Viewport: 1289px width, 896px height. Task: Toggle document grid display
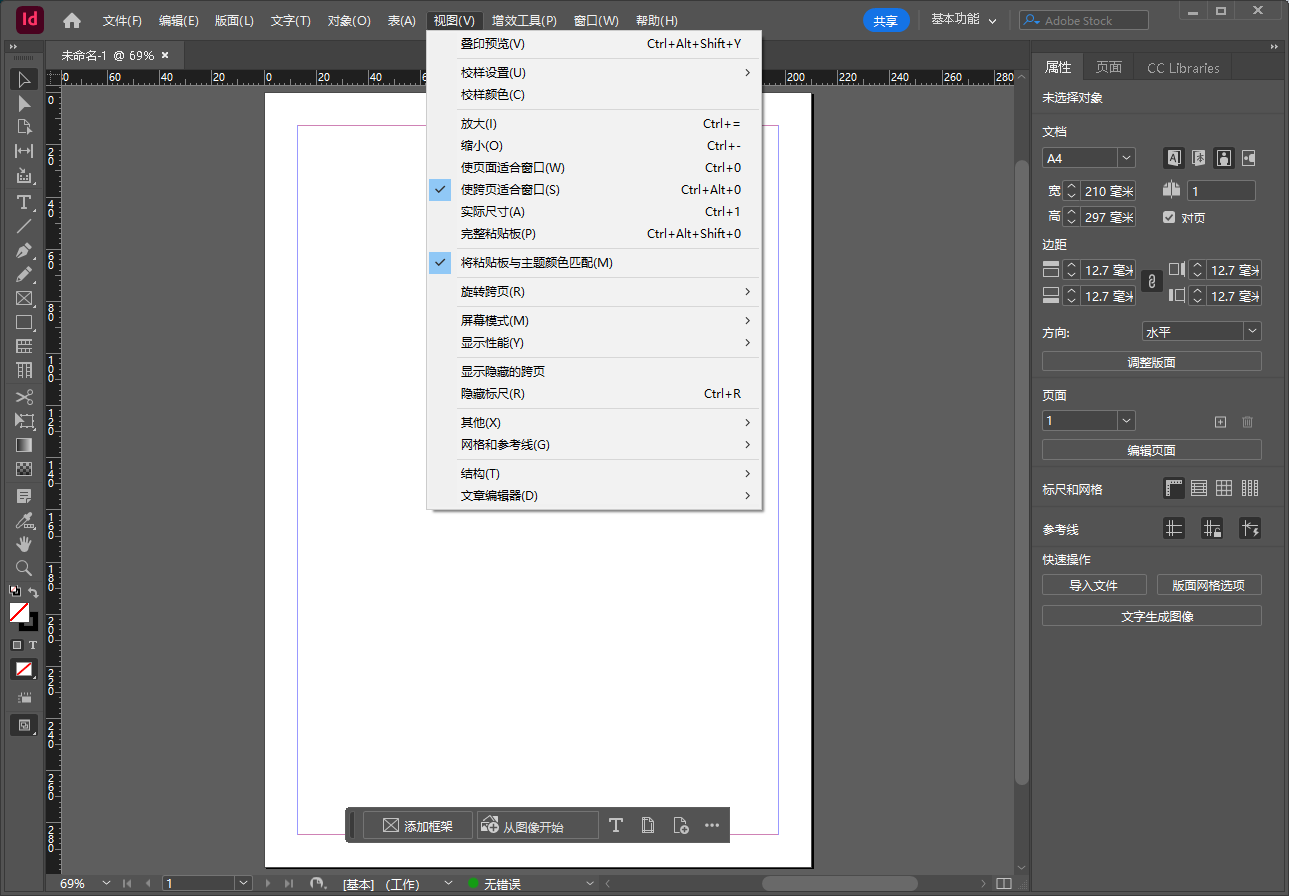tap(1224, 488)
